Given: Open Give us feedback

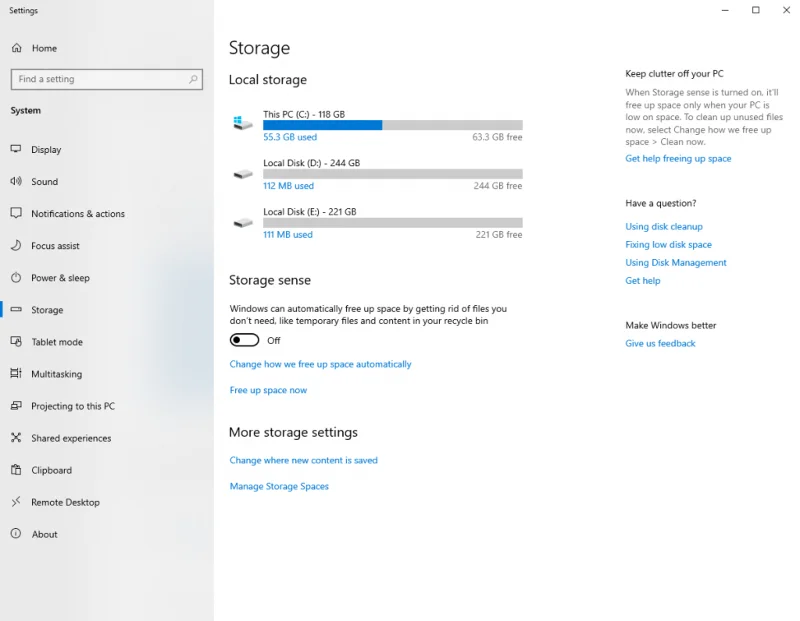Looking at the screenshot, I should pyautogui.click(x=659, y=343).
